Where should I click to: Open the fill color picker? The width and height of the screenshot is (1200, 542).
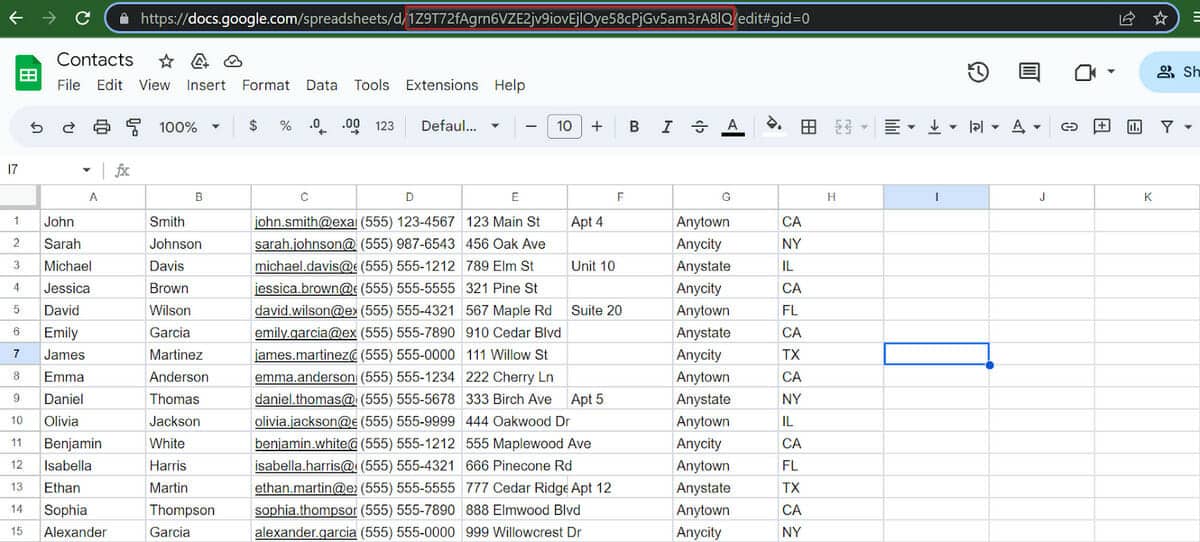coord(773,126)
